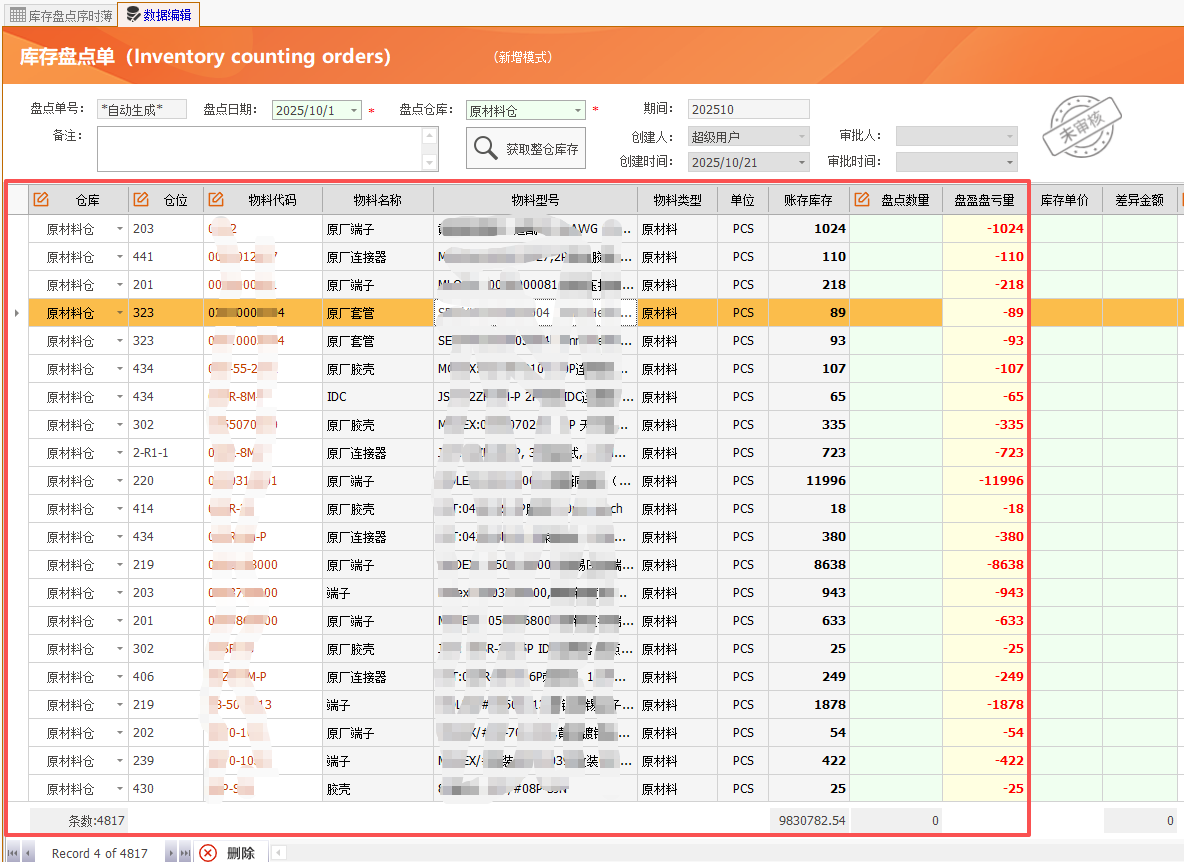Click the edit icon on 物料代码 column header
Image resolution: width=1184 pixels, height=862 pixels.
pyautogui.click(x=215, y=199)
